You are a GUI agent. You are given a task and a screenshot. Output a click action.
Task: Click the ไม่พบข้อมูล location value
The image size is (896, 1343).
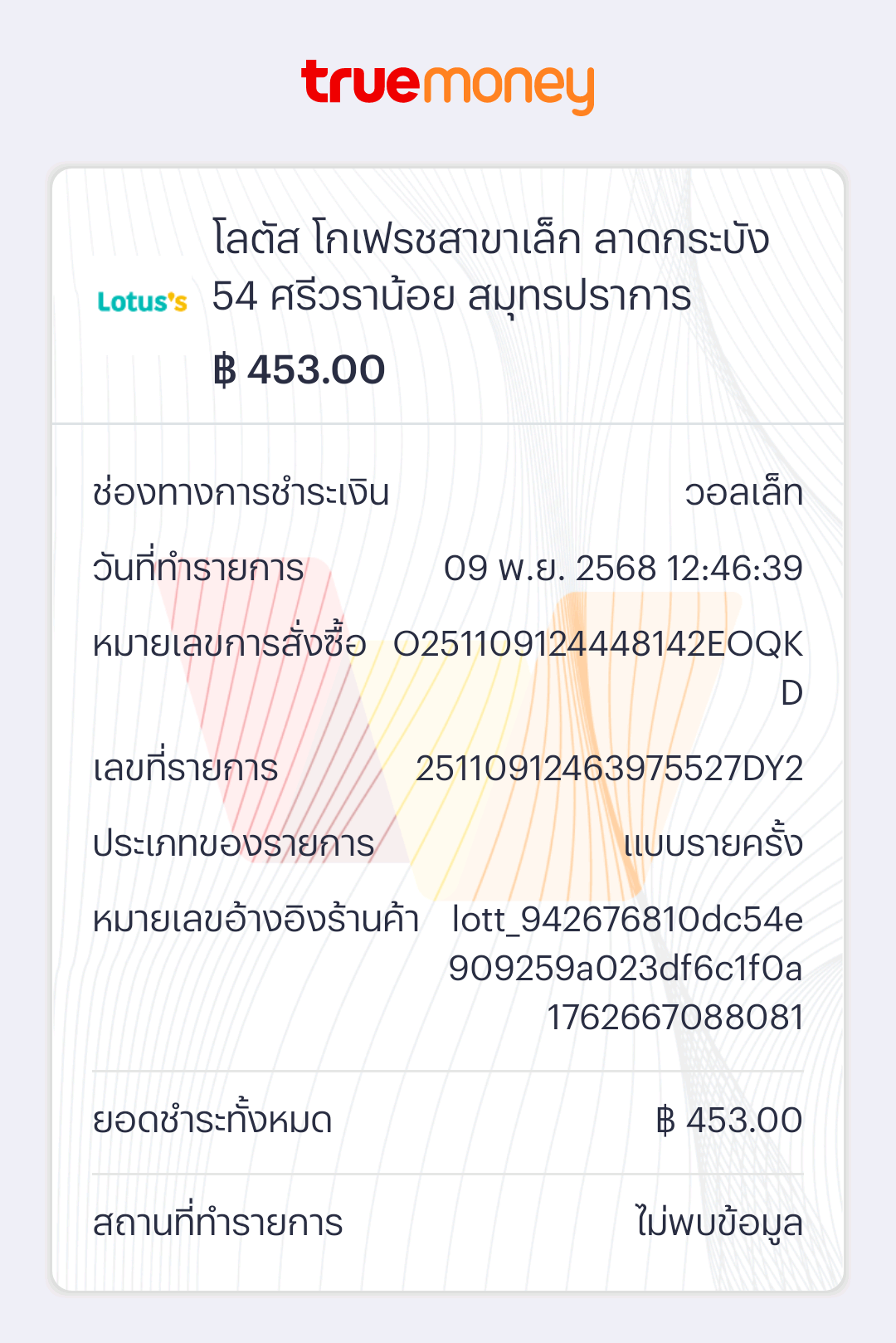pyautogui.click(x=719, y=1223)
